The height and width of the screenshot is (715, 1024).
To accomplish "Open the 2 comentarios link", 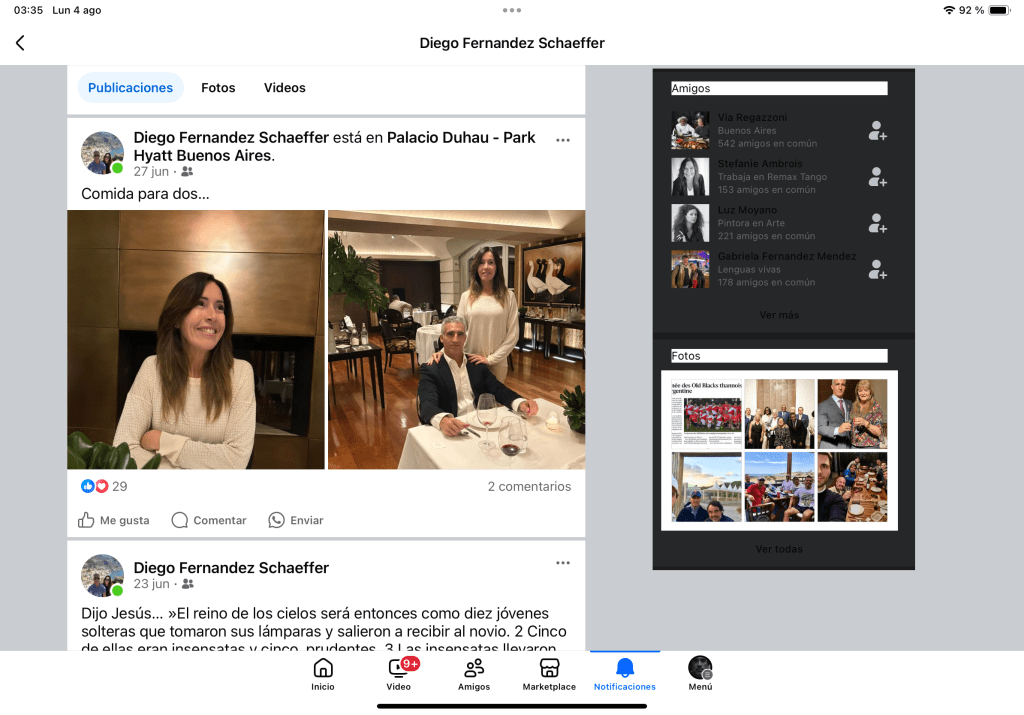I will pyautogui.click(x=529, y=487).
